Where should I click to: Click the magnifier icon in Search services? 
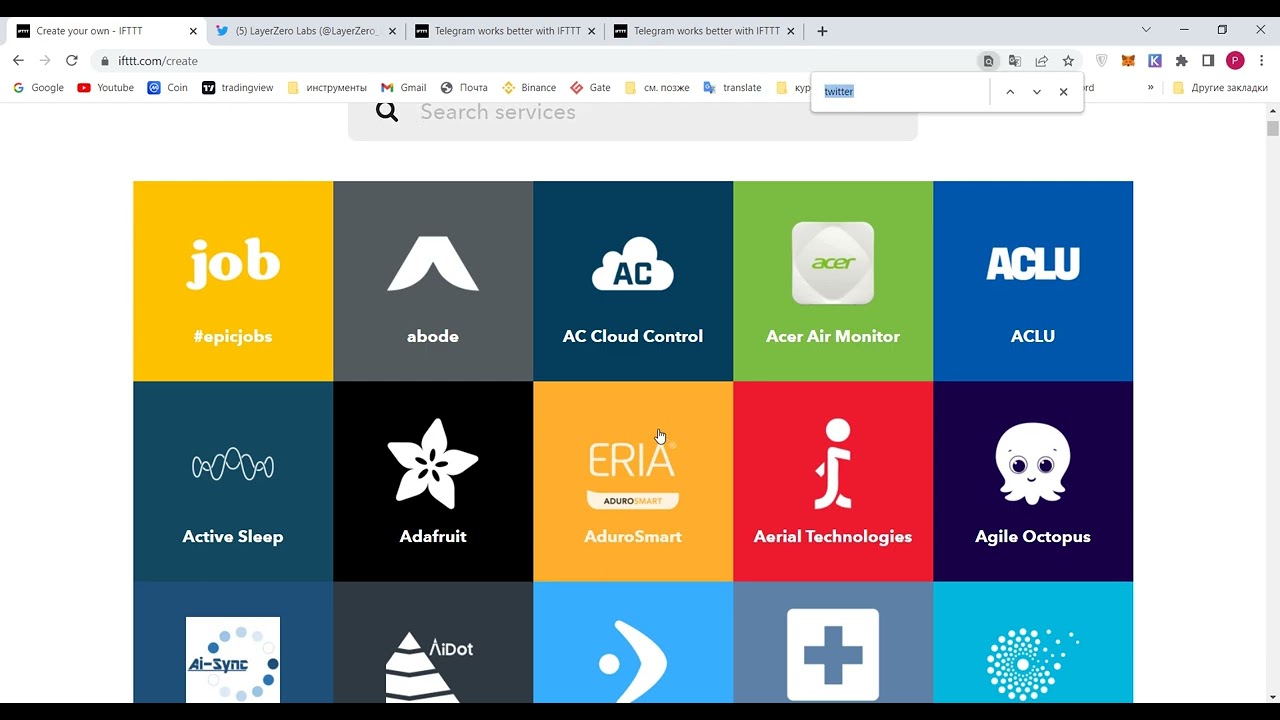[x=387, y=112]
